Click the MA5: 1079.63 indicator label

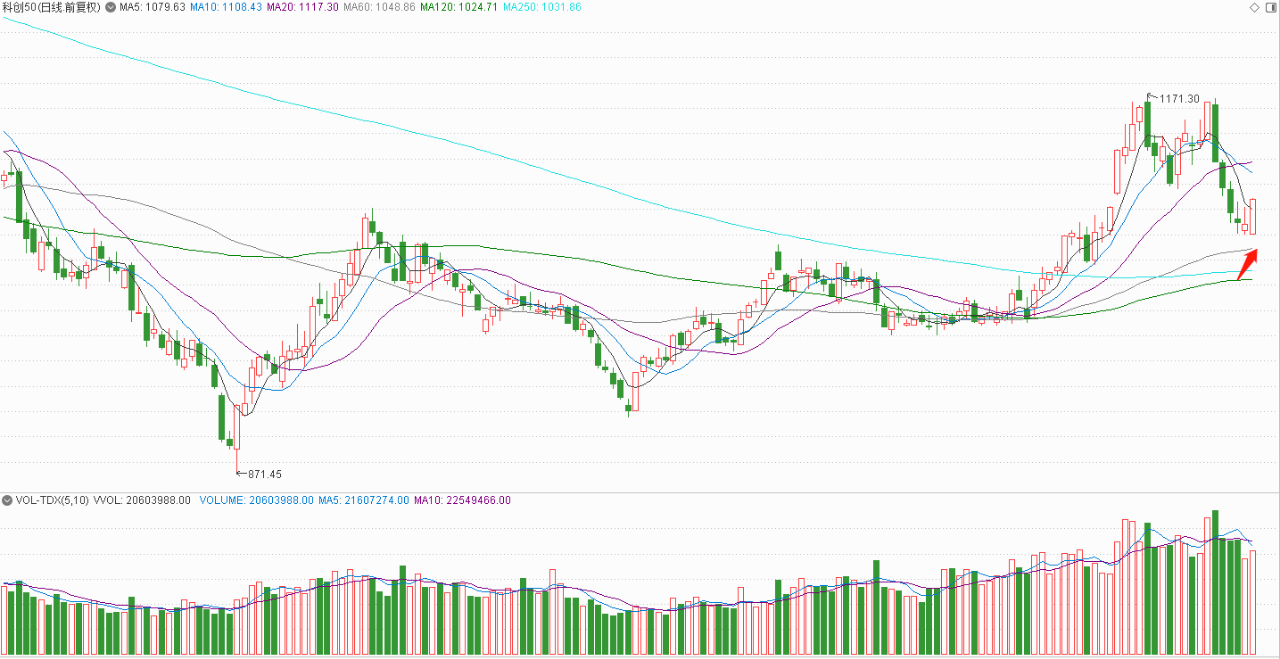click(152, 8)
